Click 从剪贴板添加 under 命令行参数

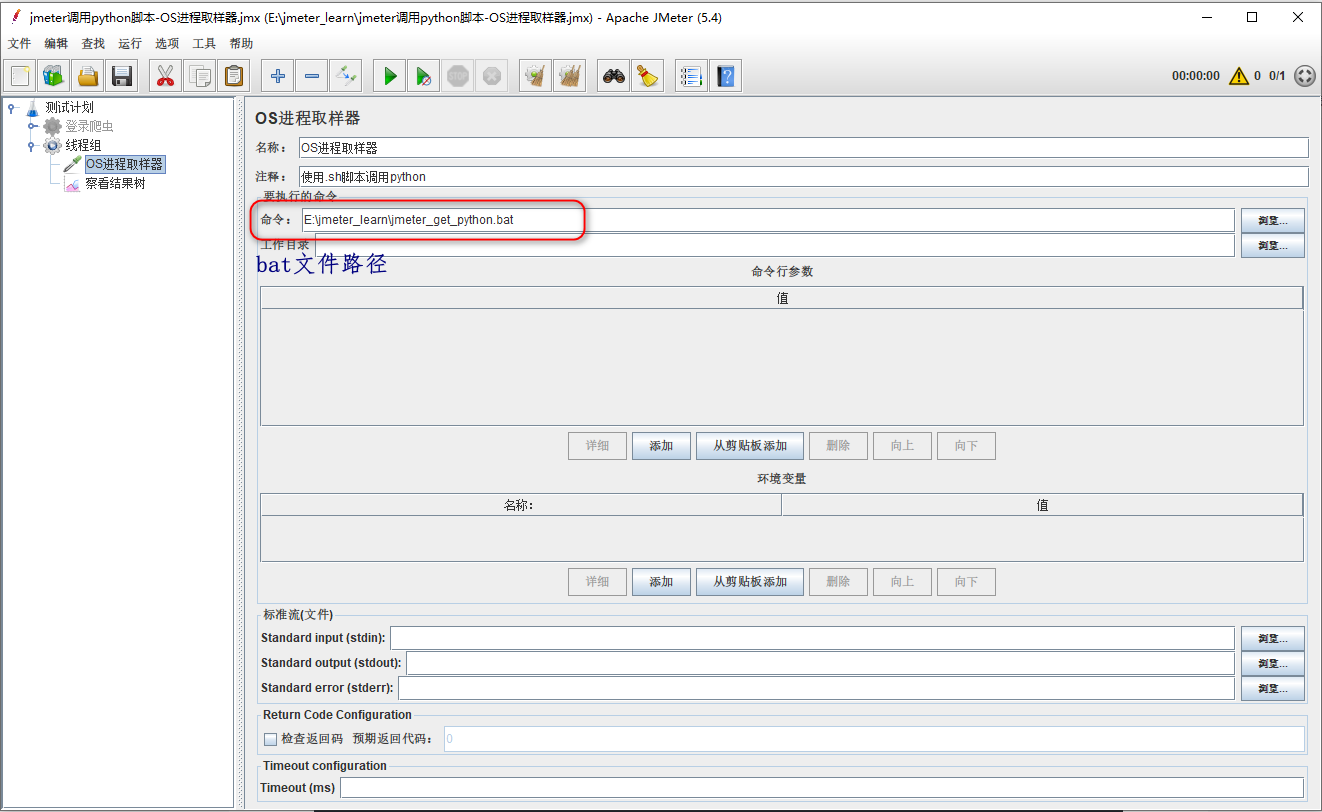pyautogui.click(x=749, y=445)
